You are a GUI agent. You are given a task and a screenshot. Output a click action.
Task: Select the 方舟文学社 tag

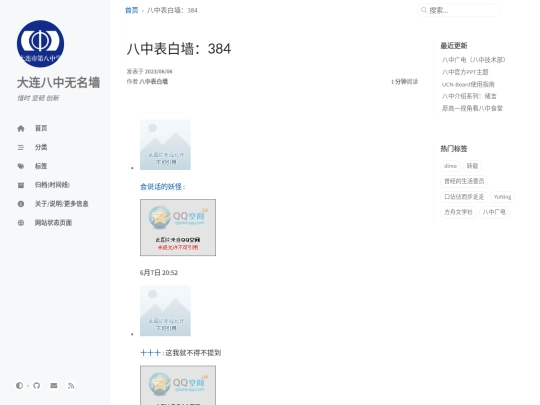tap(458, 212)
